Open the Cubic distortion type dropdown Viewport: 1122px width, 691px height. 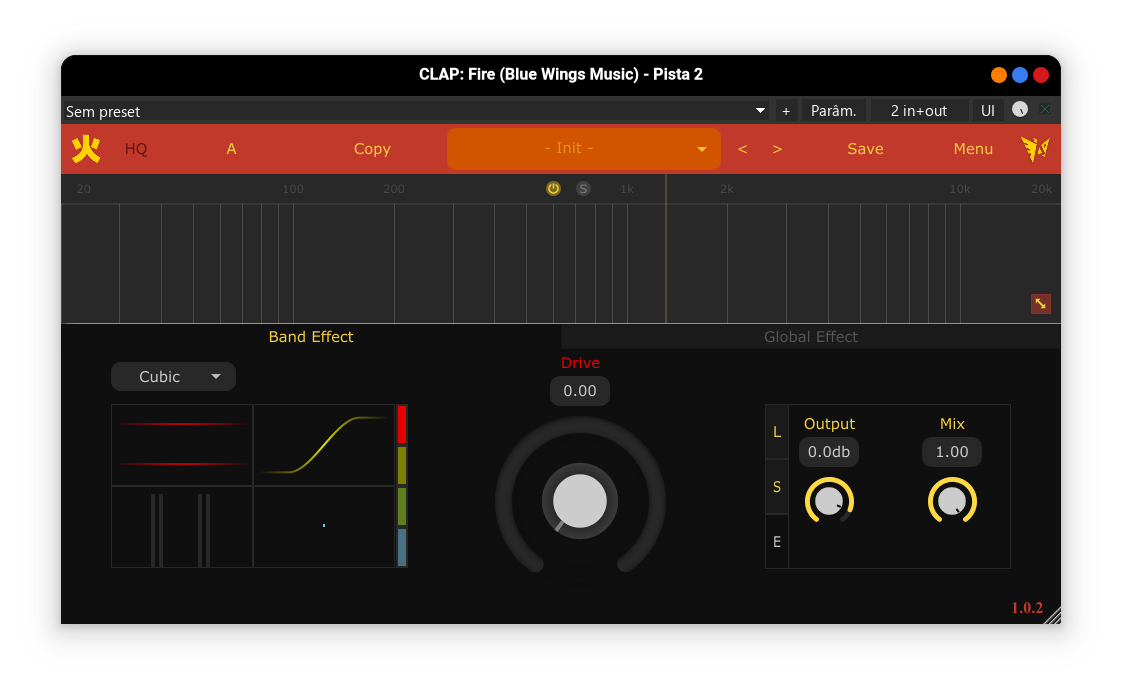point(173,377)
